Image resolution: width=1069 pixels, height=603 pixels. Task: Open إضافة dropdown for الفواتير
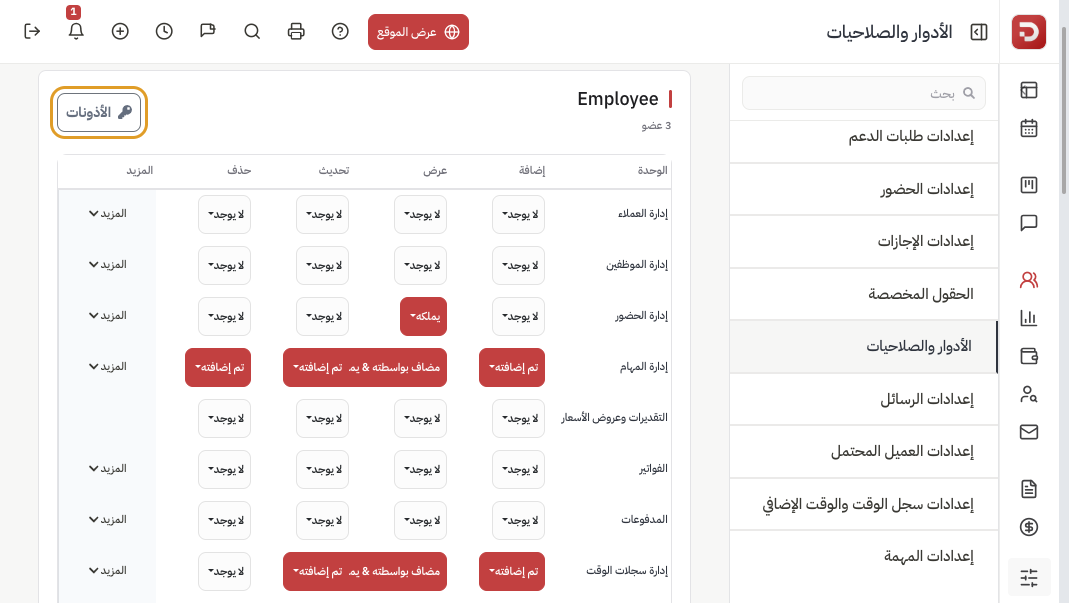tap(519, 469)
